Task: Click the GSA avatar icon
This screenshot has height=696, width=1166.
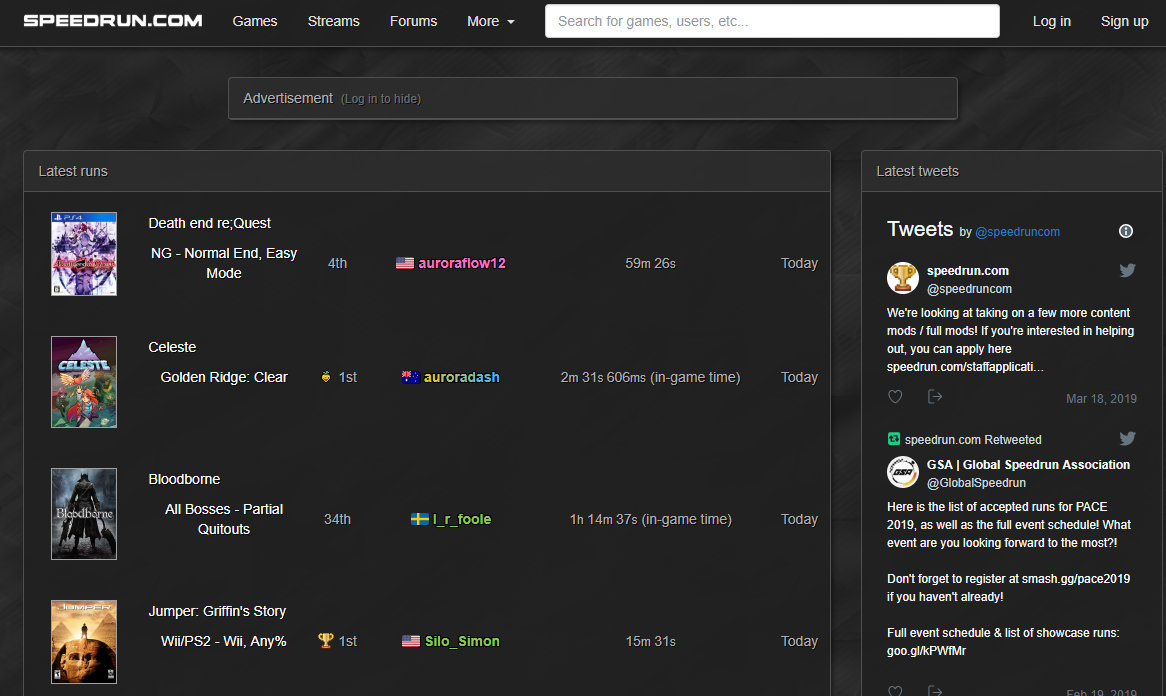Action: [903, 472]
